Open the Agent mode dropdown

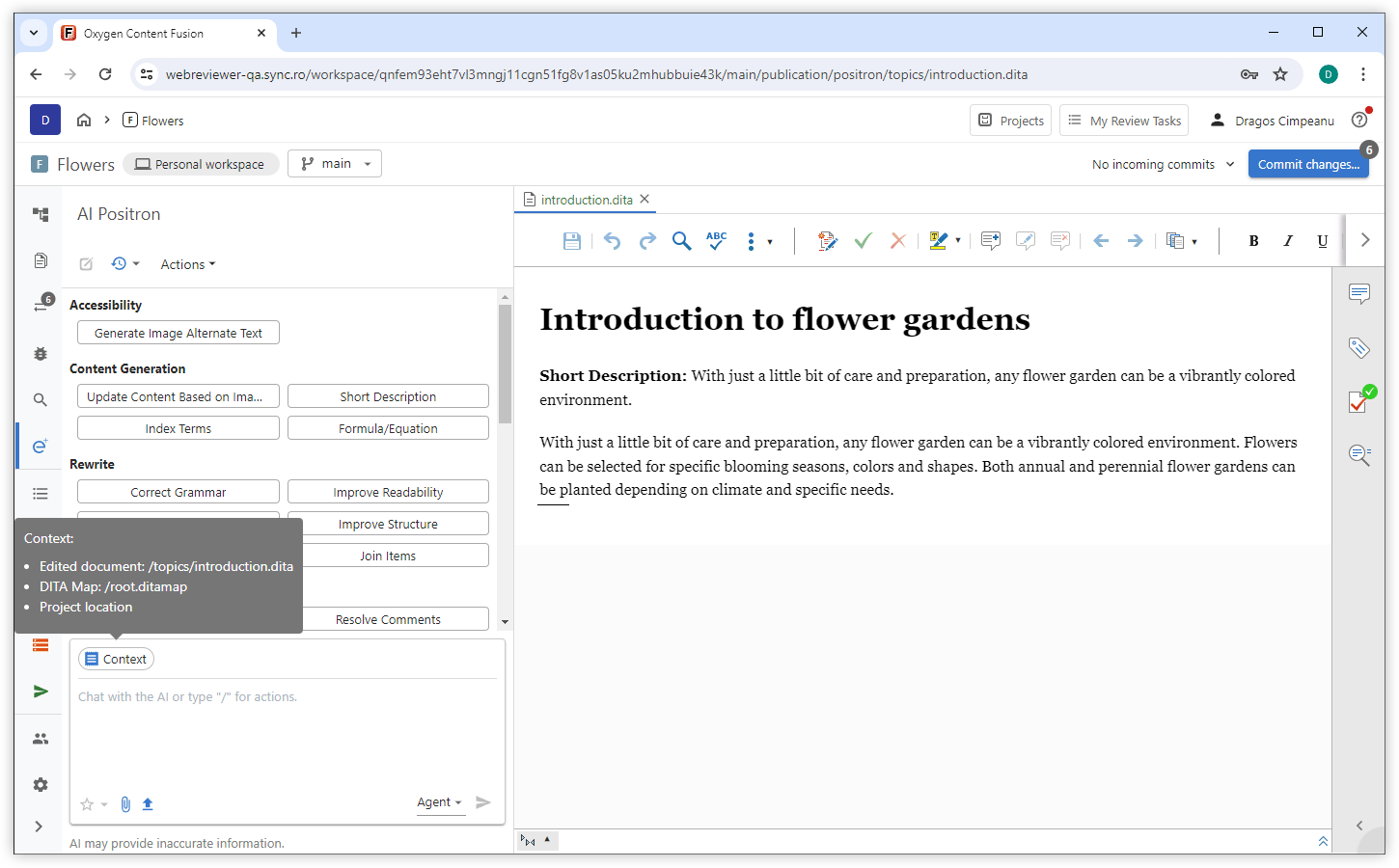(x=440, y=802)
